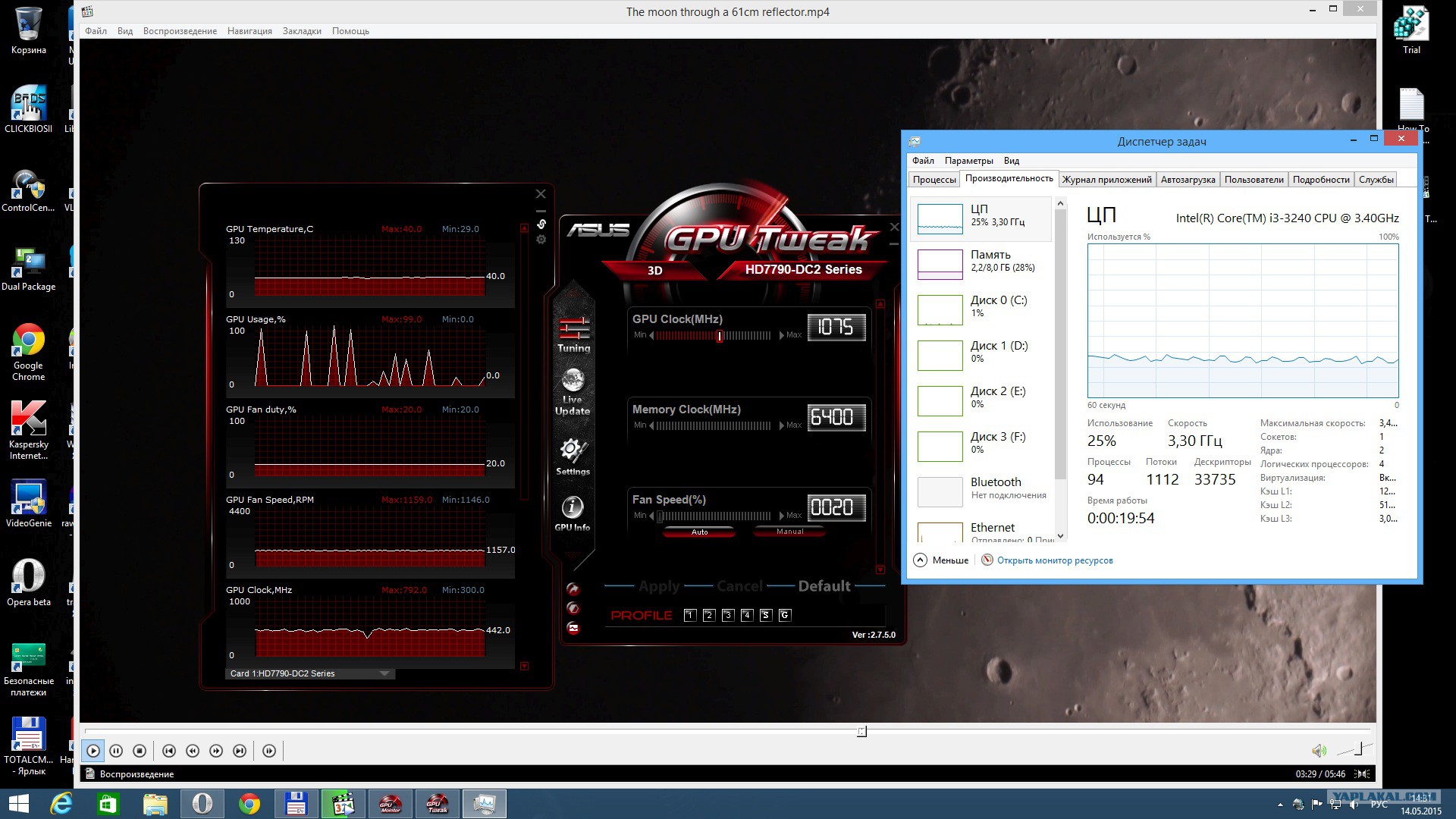Click the Apply button in GPU Tweak
This screenshot has width=1456, height=819.
point(659,586)
